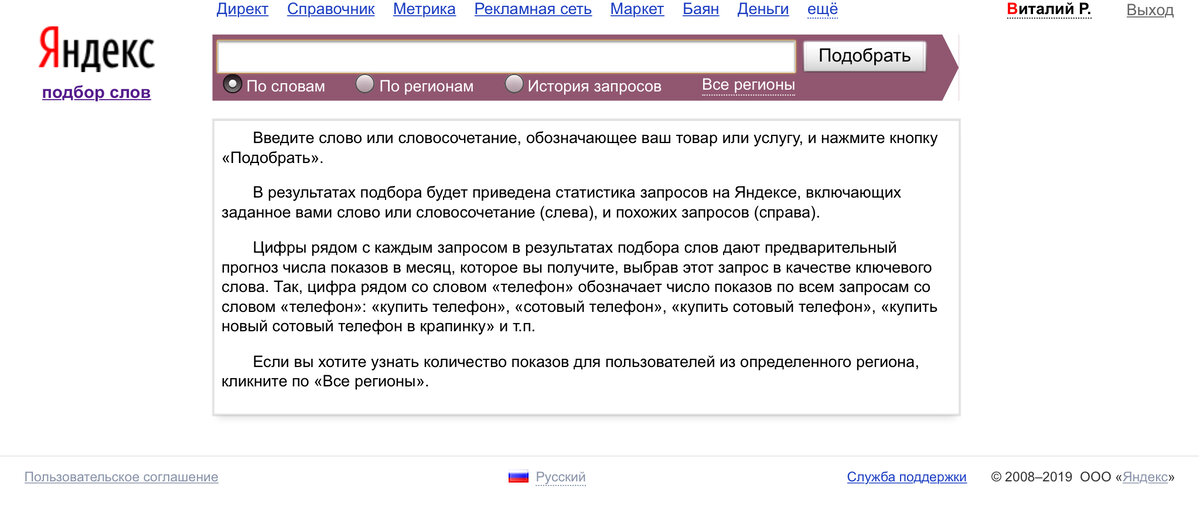Click the Яндекс logo
The width and height of the screenshot is (1200, 506).
pos(96,50)
